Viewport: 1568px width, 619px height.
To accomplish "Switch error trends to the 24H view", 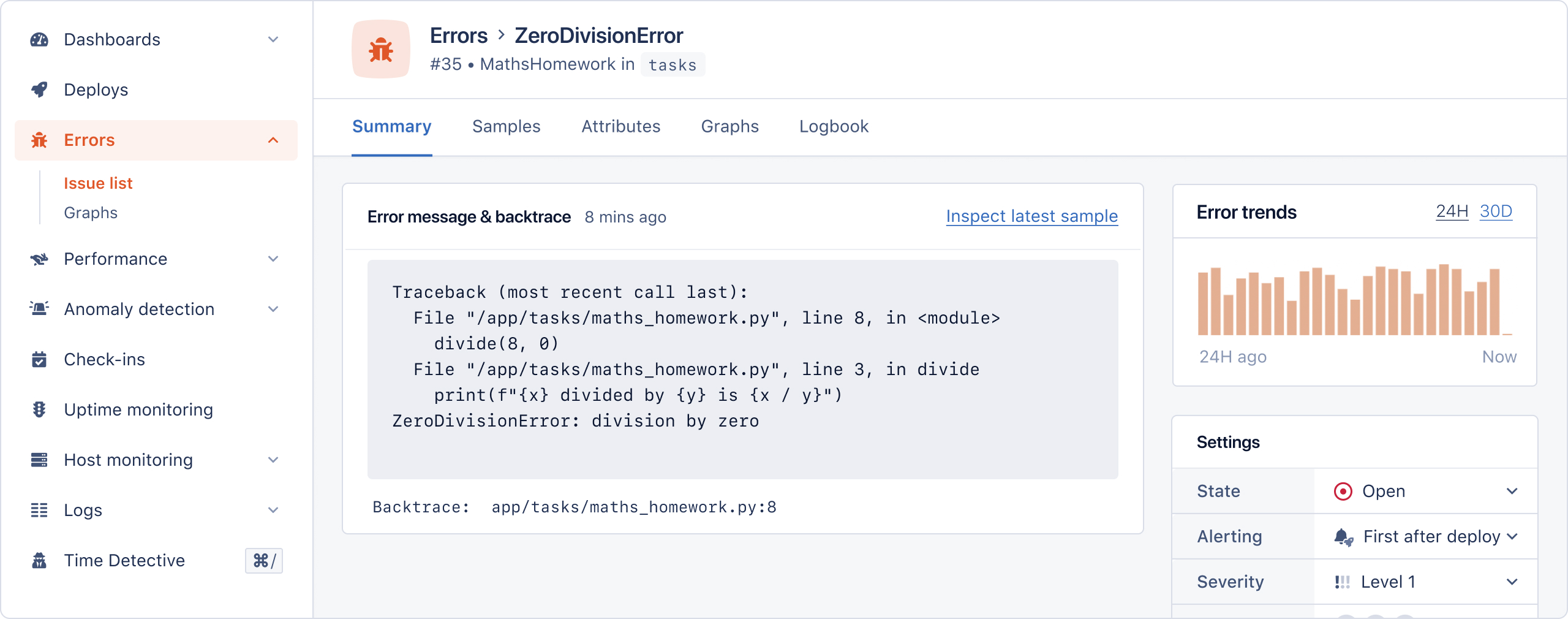I will click(1452, 212).
